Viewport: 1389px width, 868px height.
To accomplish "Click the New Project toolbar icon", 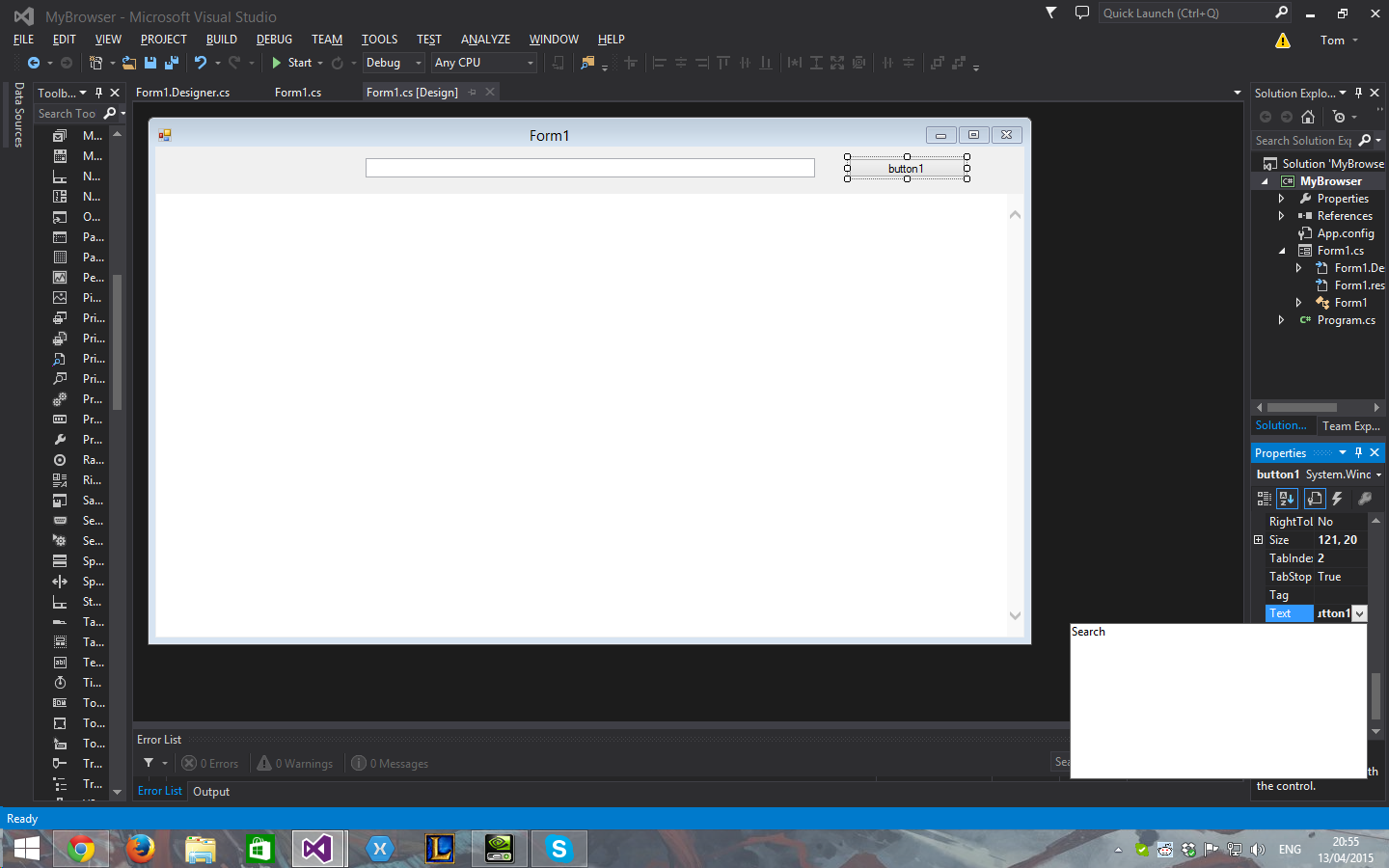I will (x=95, y=63).
